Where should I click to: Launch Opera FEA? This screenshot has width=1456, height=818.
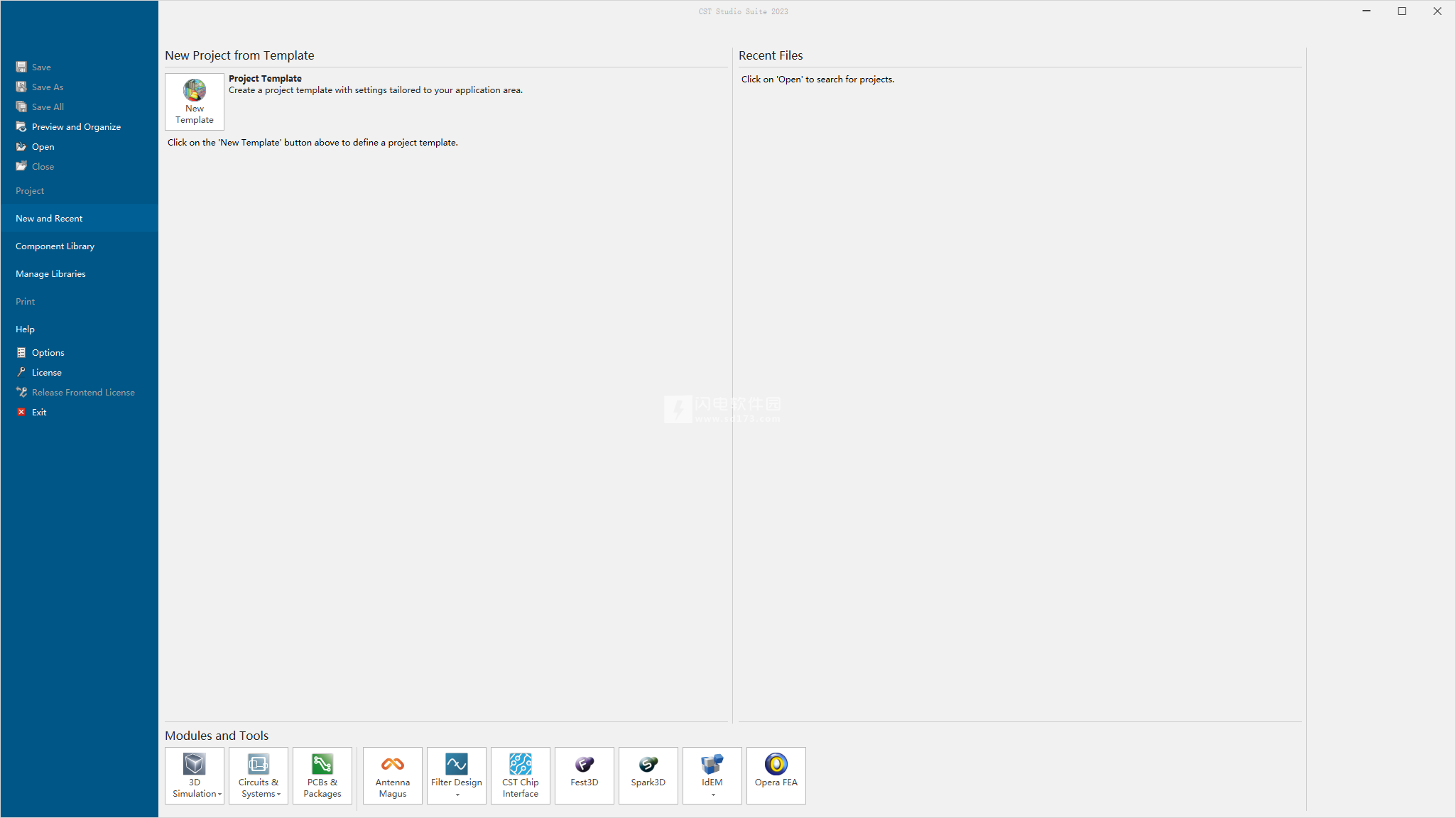click(776, 775)
